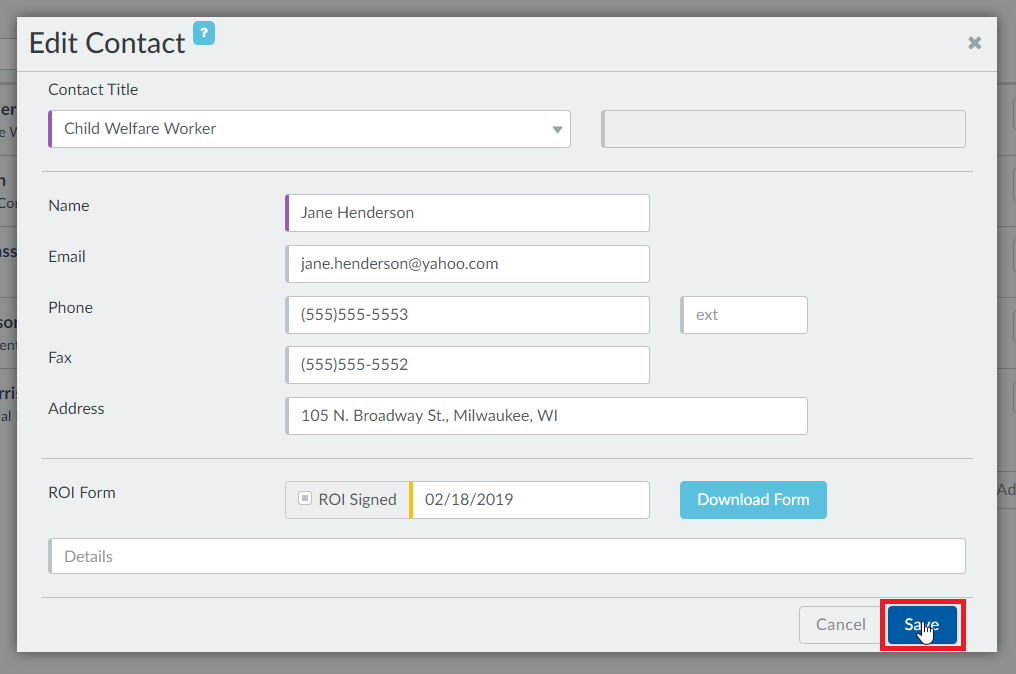This screenshot has width=1016, height=674.
Task: Click the Edit Contact dialog title
Action: point(107,43)
